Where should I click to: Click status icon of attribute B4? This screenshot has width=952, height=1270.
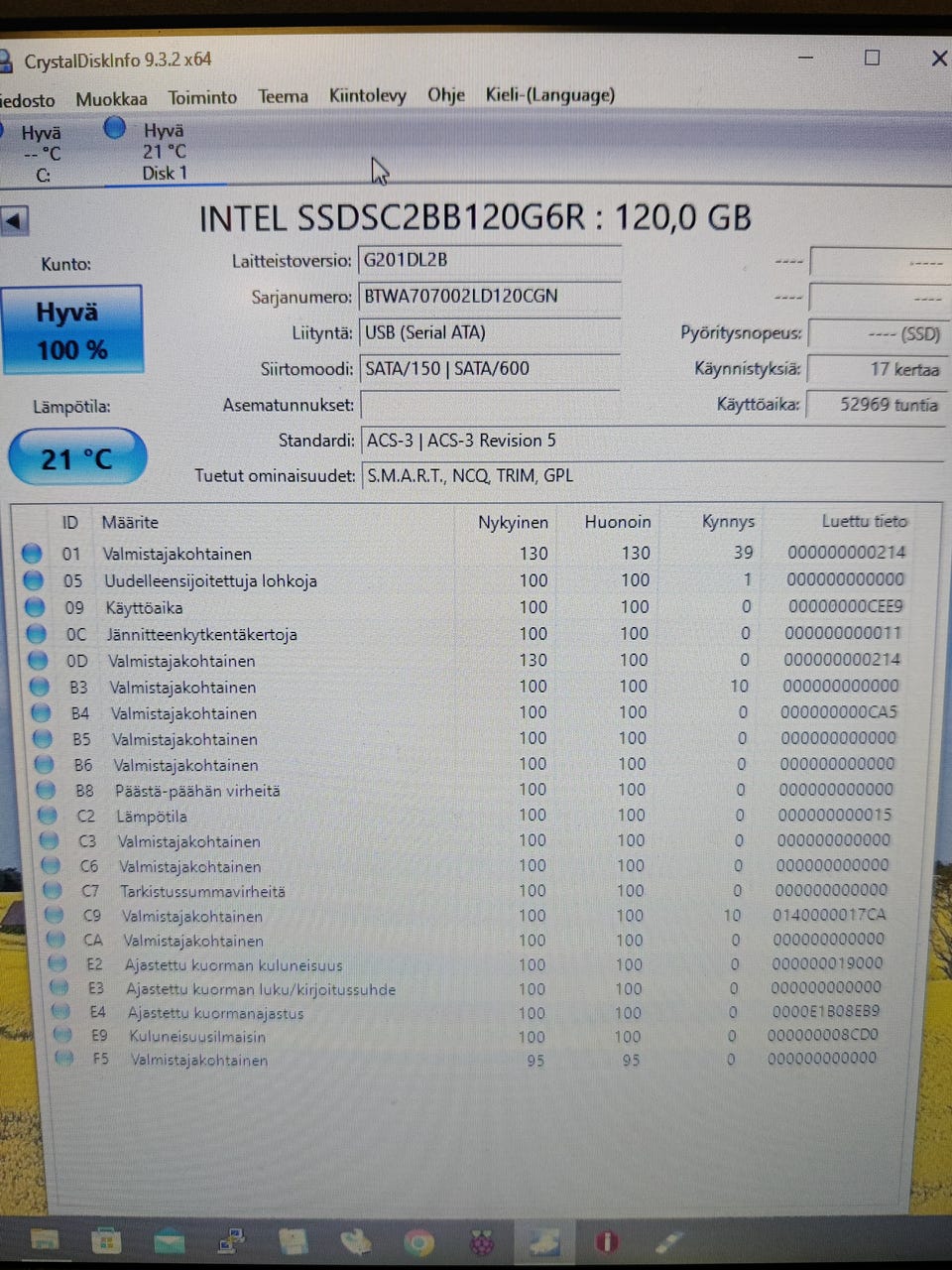(x=42, y=712)
